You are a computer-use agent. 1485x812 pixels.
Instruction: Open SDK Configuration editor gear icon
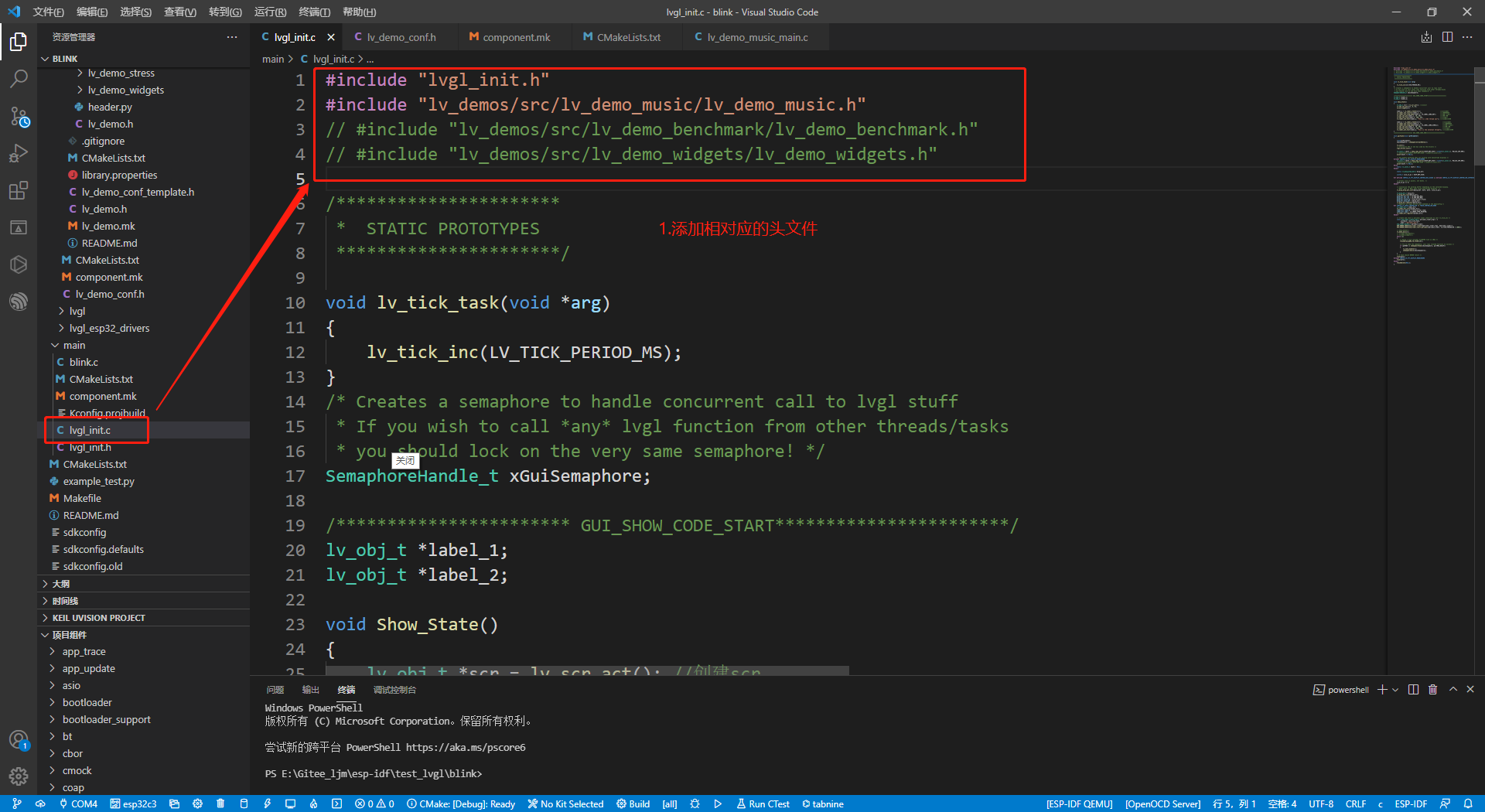[x=197, y=804]
